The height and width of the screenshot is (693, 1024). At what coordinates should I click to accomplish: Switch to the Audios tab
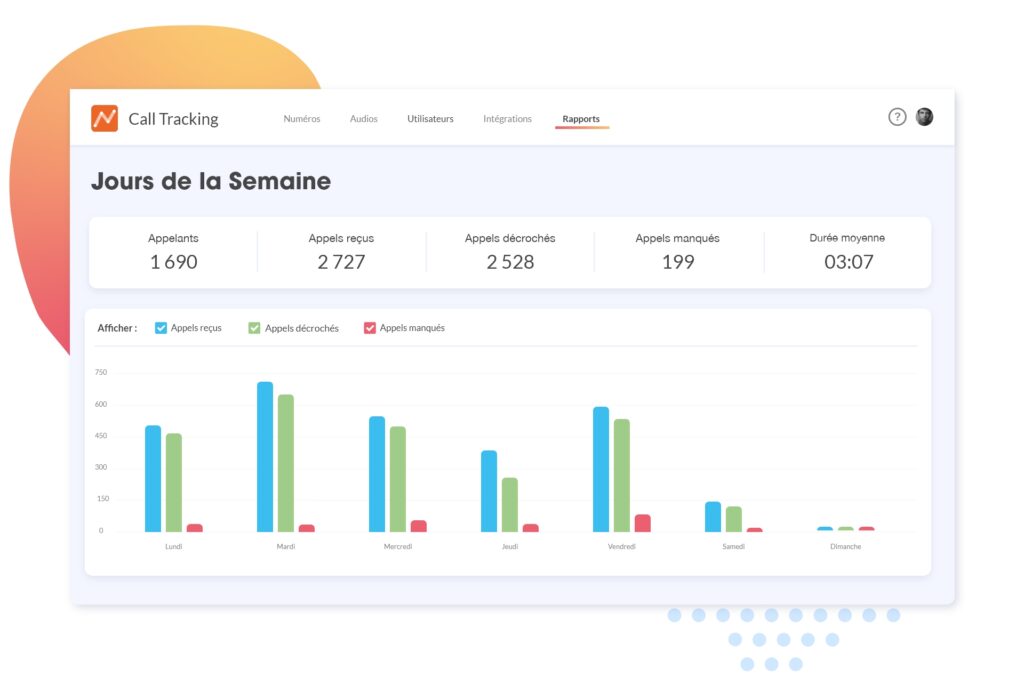coord(364,119)
